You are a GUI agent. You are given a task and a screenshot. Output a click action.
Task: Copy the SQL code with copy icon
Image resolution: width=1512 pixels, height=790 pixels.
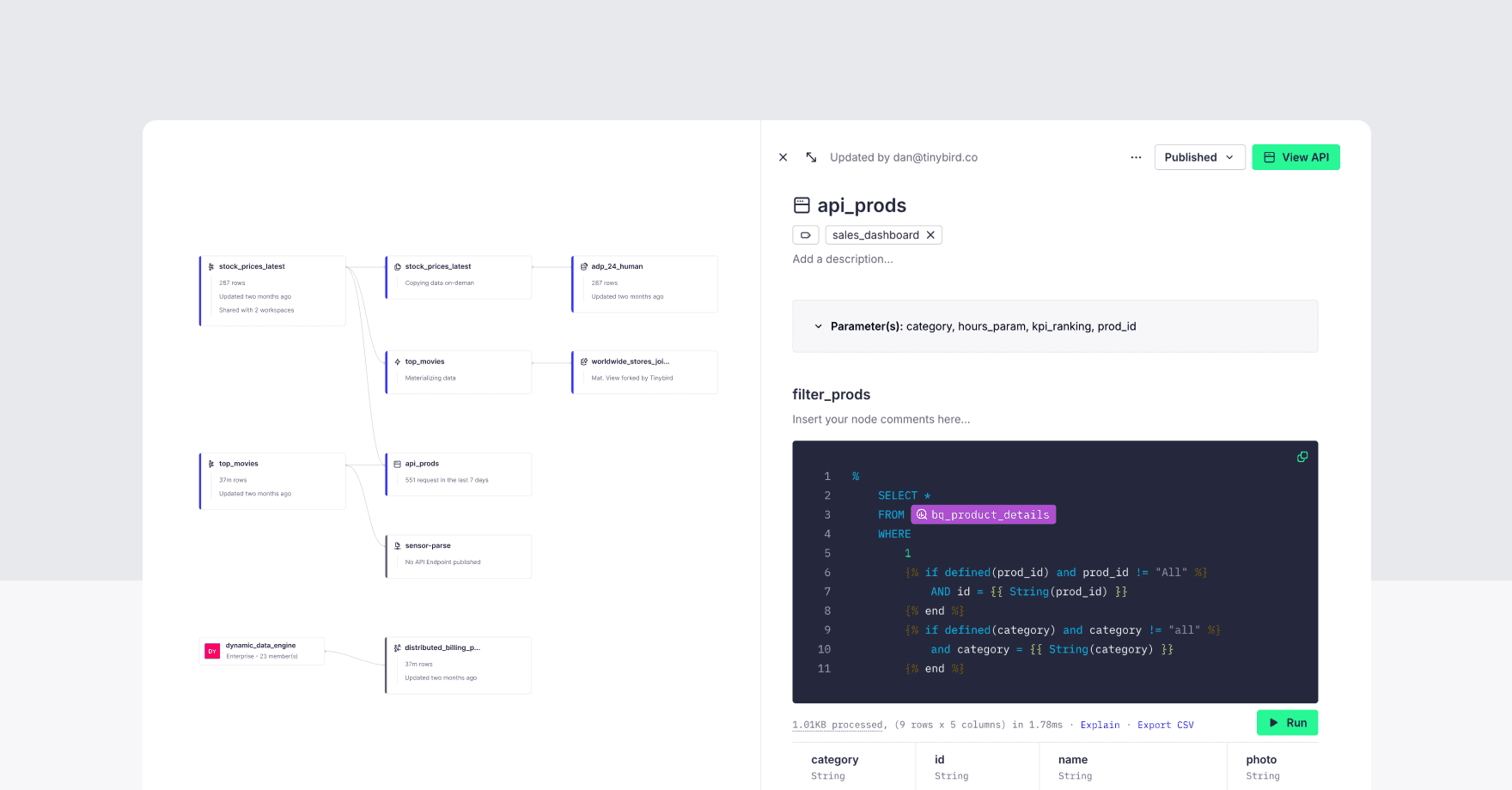tap(1302, 457)
